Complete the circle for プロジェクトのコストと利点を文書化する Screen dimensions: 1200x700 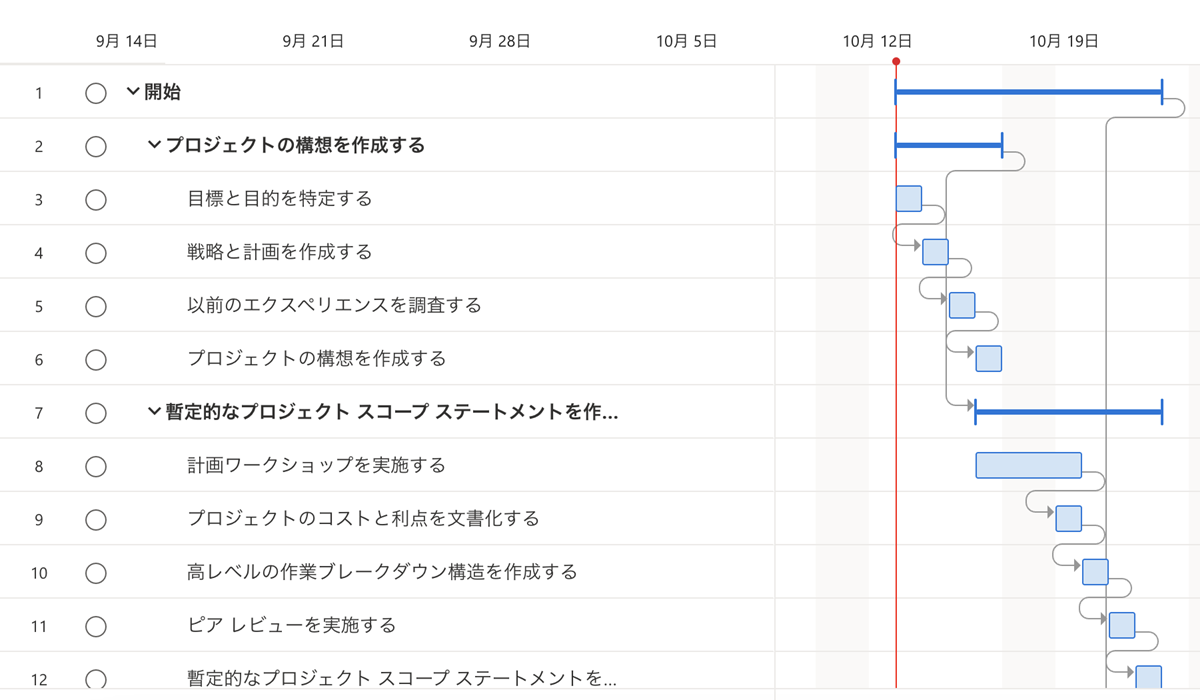(x=96, y=519)
